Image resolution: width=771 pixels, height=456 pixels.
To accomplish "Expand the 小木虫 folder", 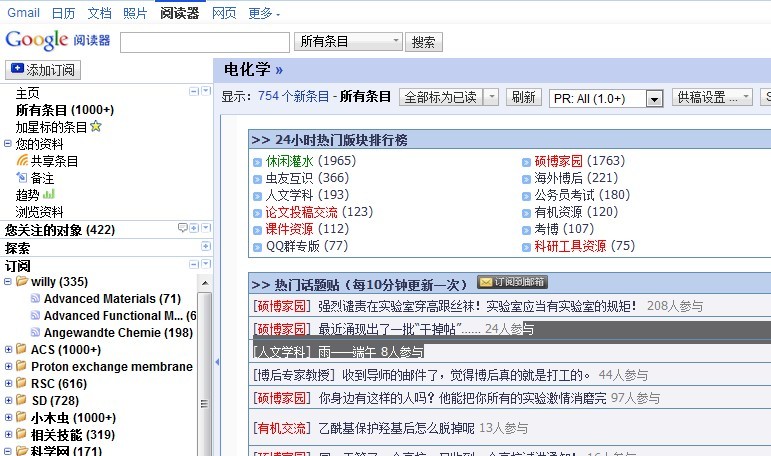I will tap(8, 417).
